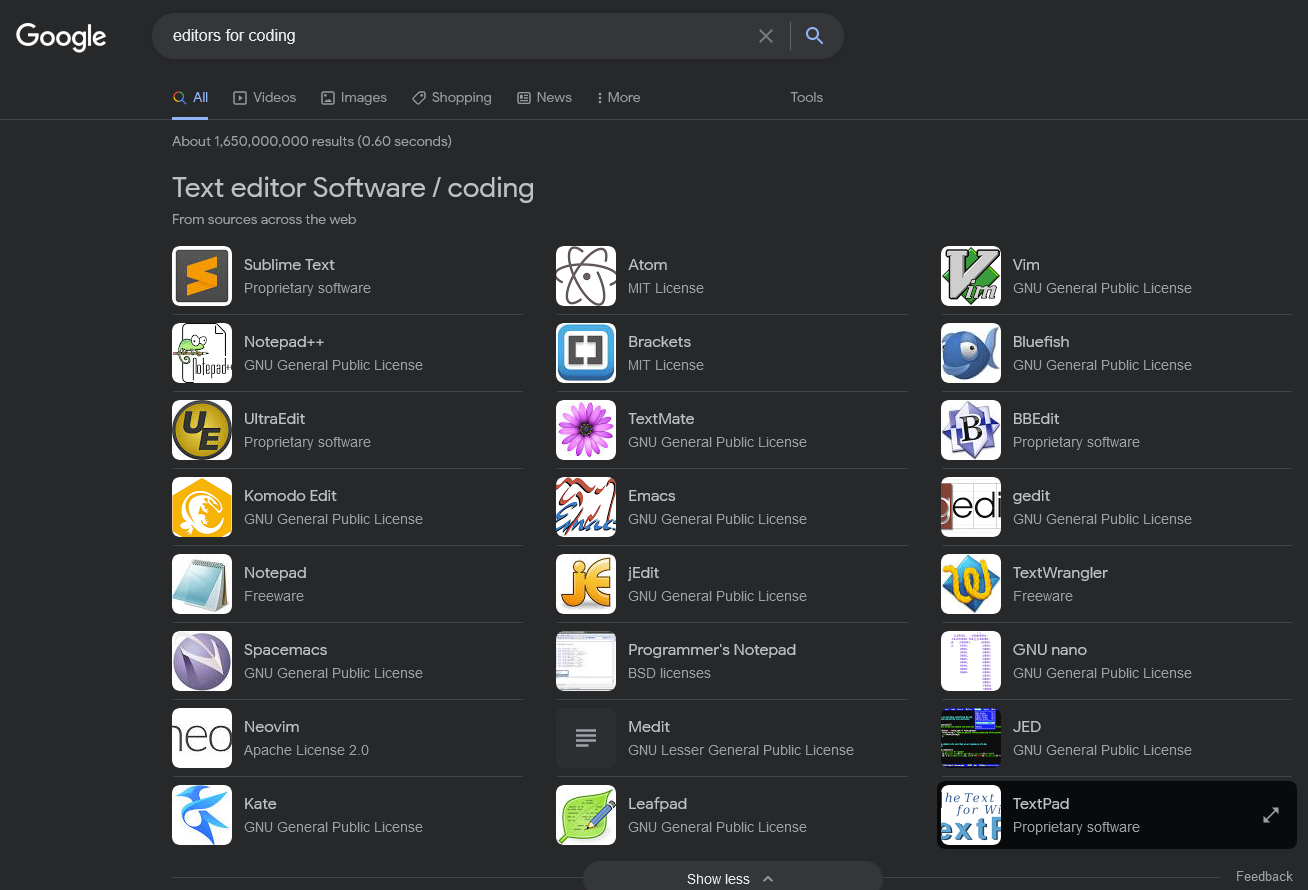
Task: Open the Neovim title link
Action: coord(272,727)
